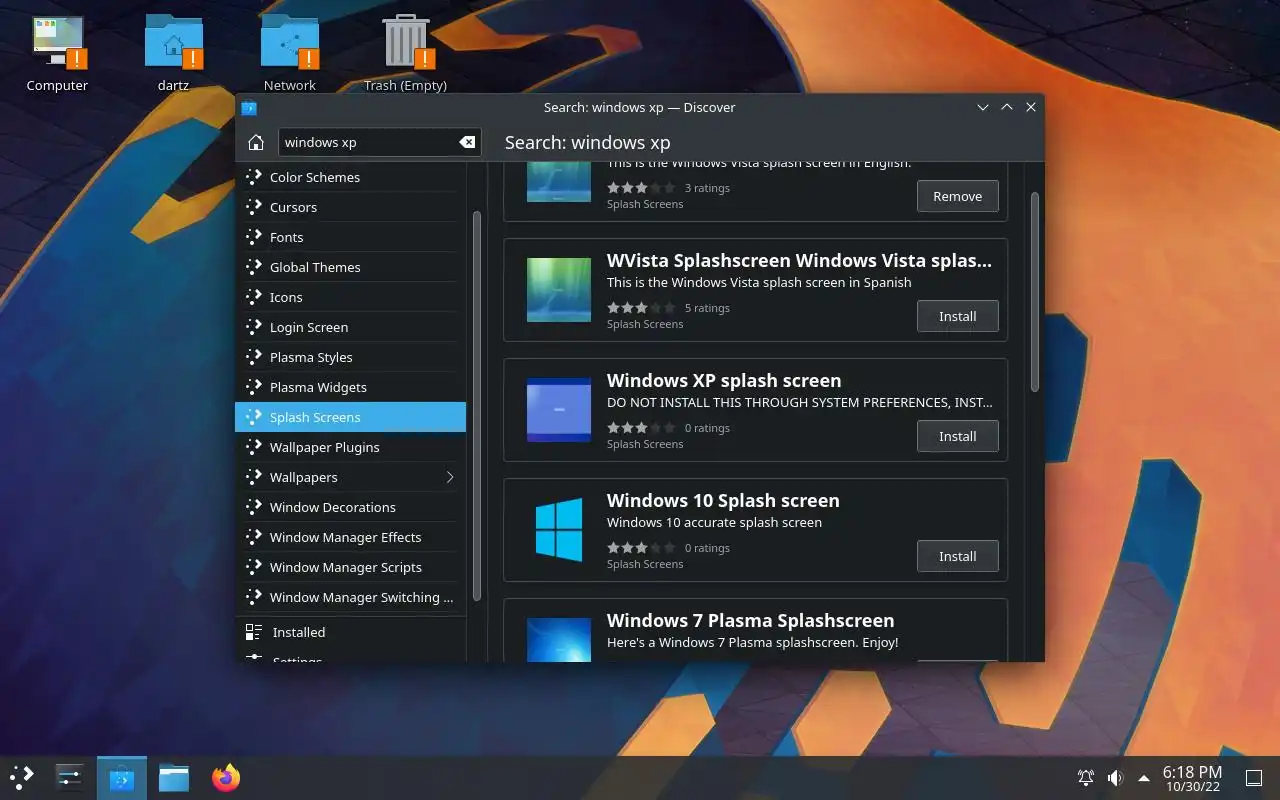Image resolution: width=1280 pixels, height=800 pixels.
Task: Open the Trash (Empty) desktop icon
Action: coord(405,54)
